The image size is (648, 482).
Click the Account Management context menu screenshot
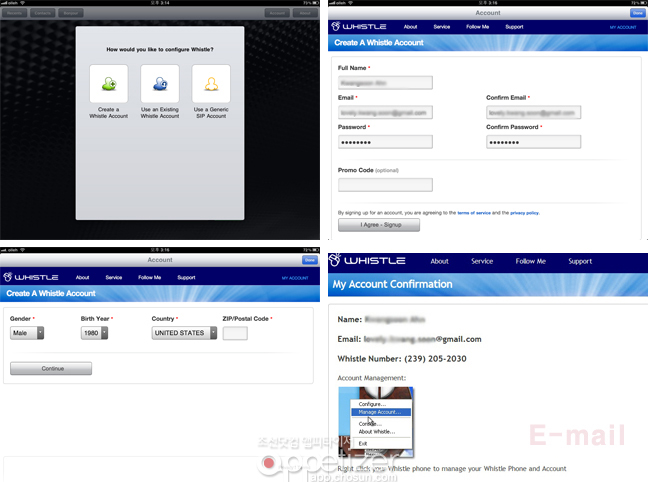[376, 422]
